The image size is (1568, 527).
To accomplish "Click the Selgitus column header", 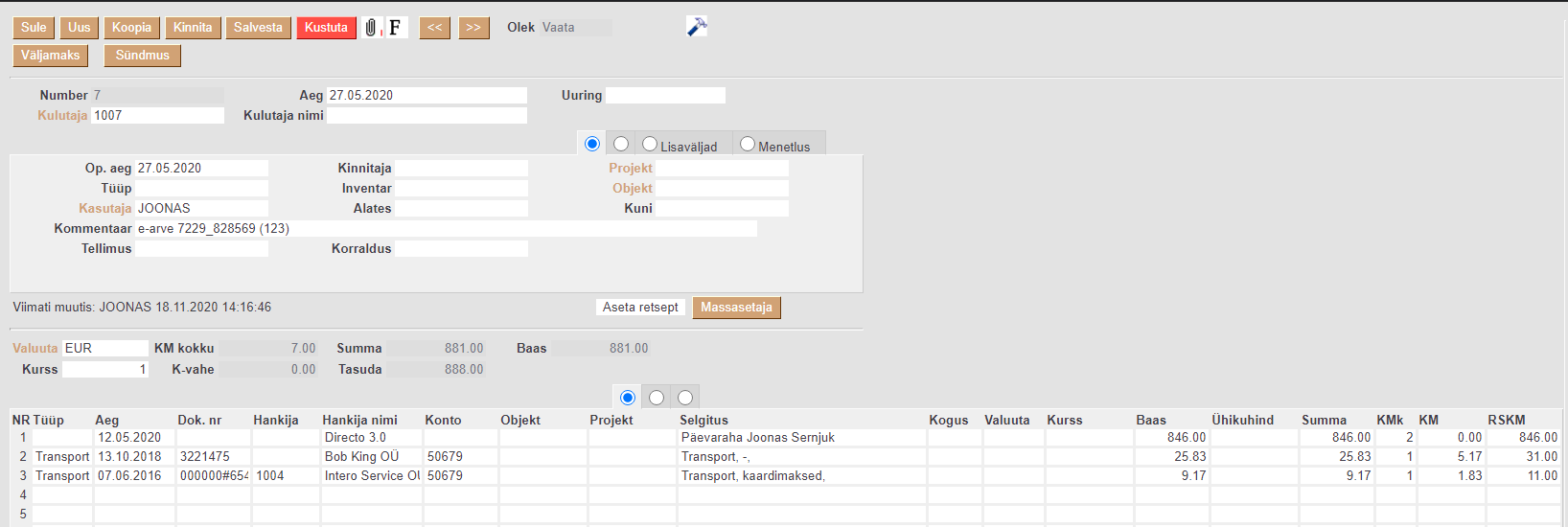I will (704, 420).
